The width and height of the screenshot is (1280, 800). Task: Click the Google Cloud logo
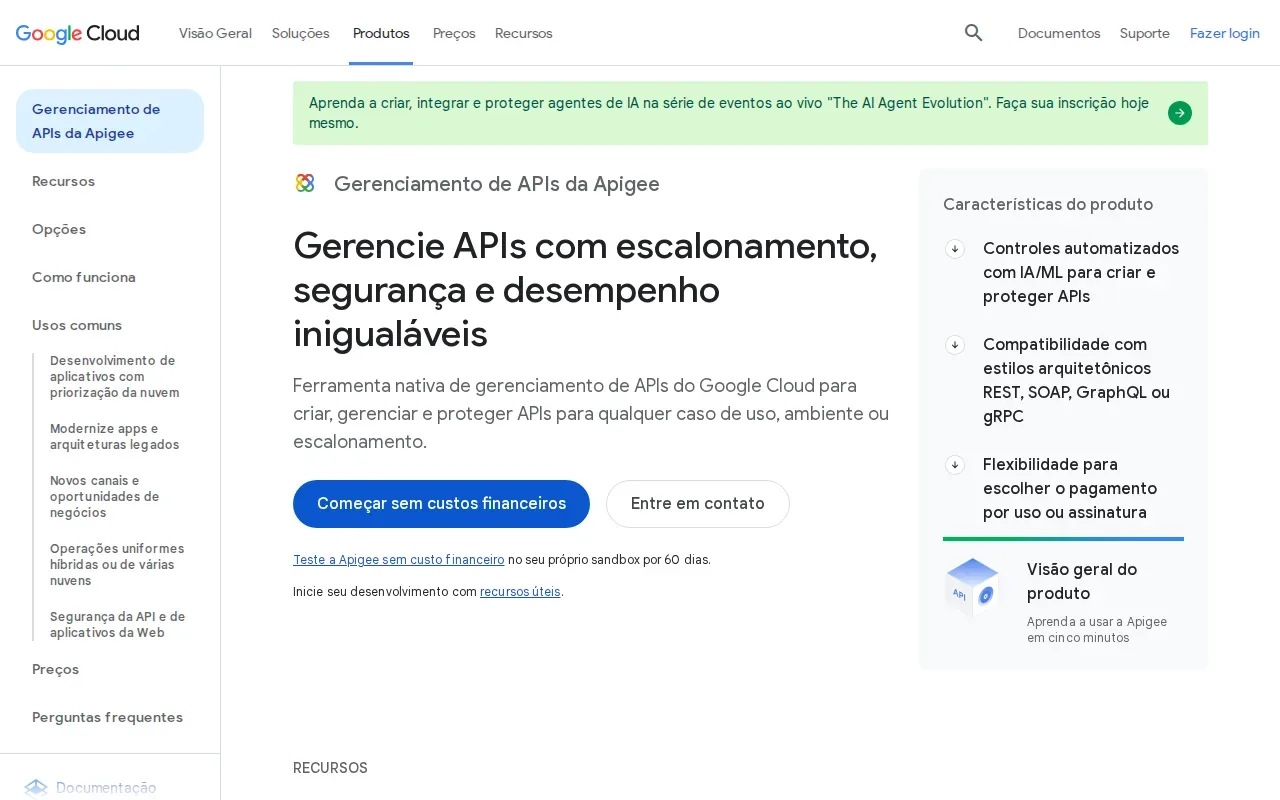tap(78, 33)
